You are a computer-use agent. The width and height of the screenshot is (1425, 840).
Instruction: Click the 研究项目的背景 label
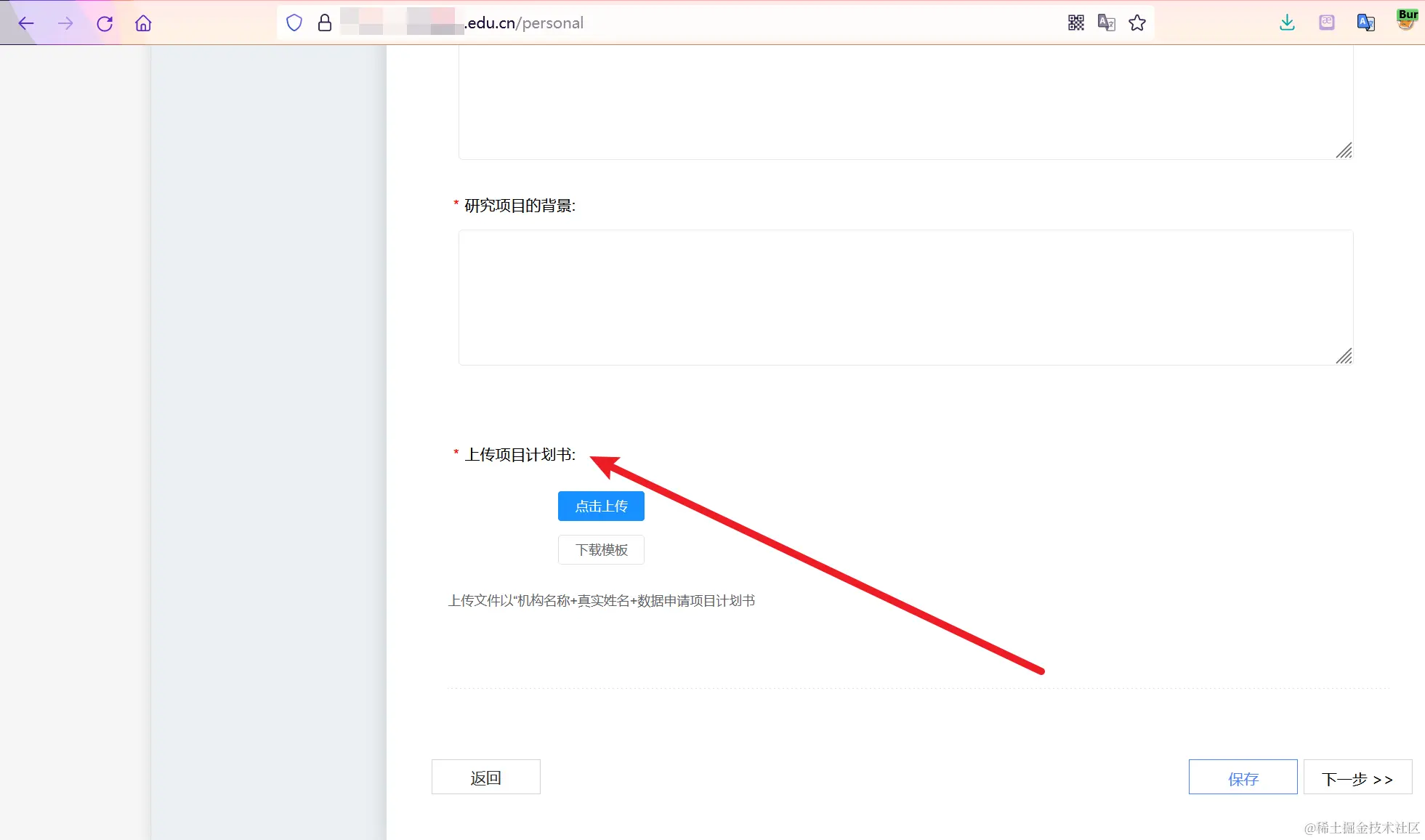point(520,206)
